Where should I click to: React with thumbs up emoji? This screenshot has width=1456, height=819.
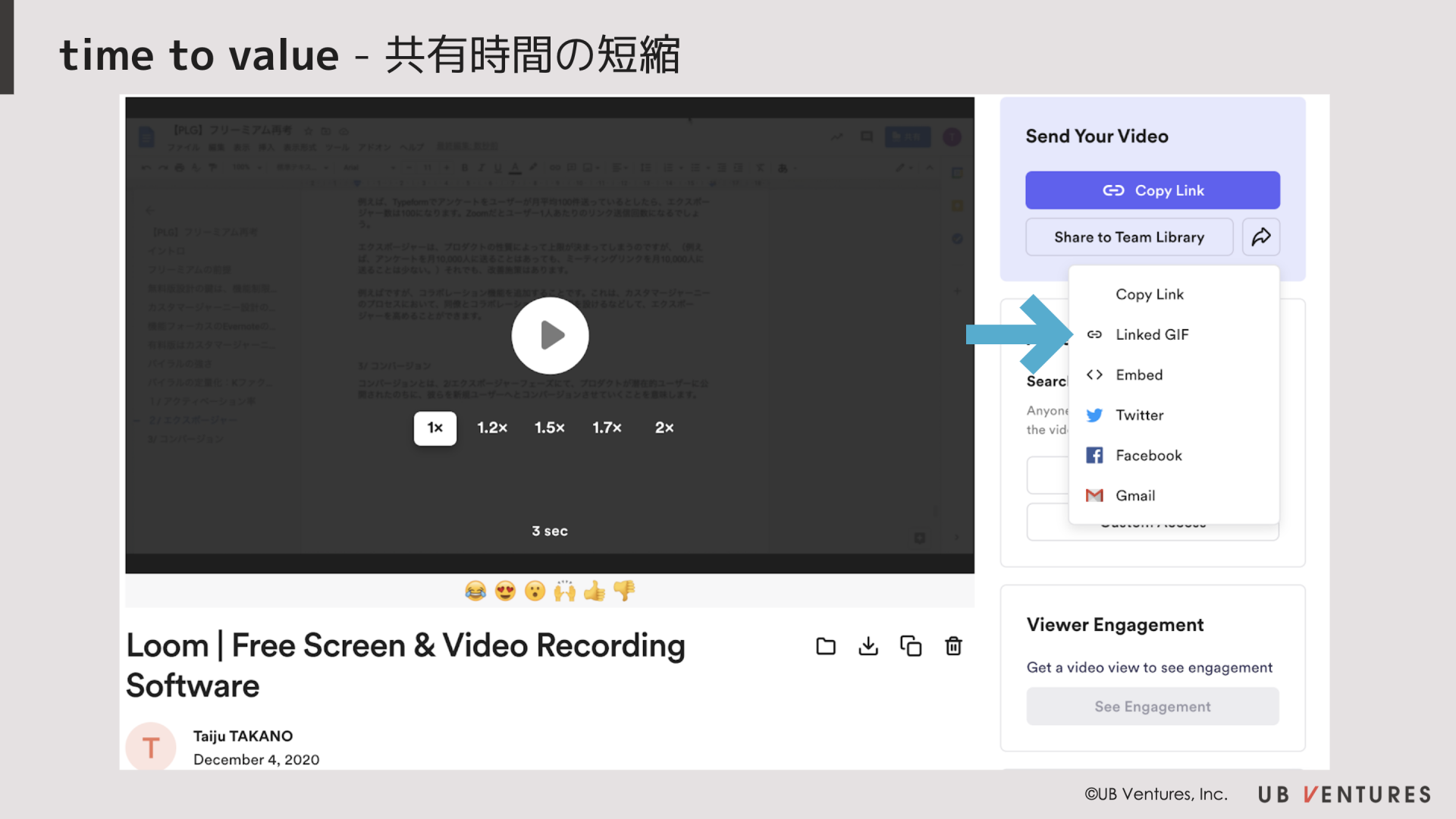tap(595, 591)
